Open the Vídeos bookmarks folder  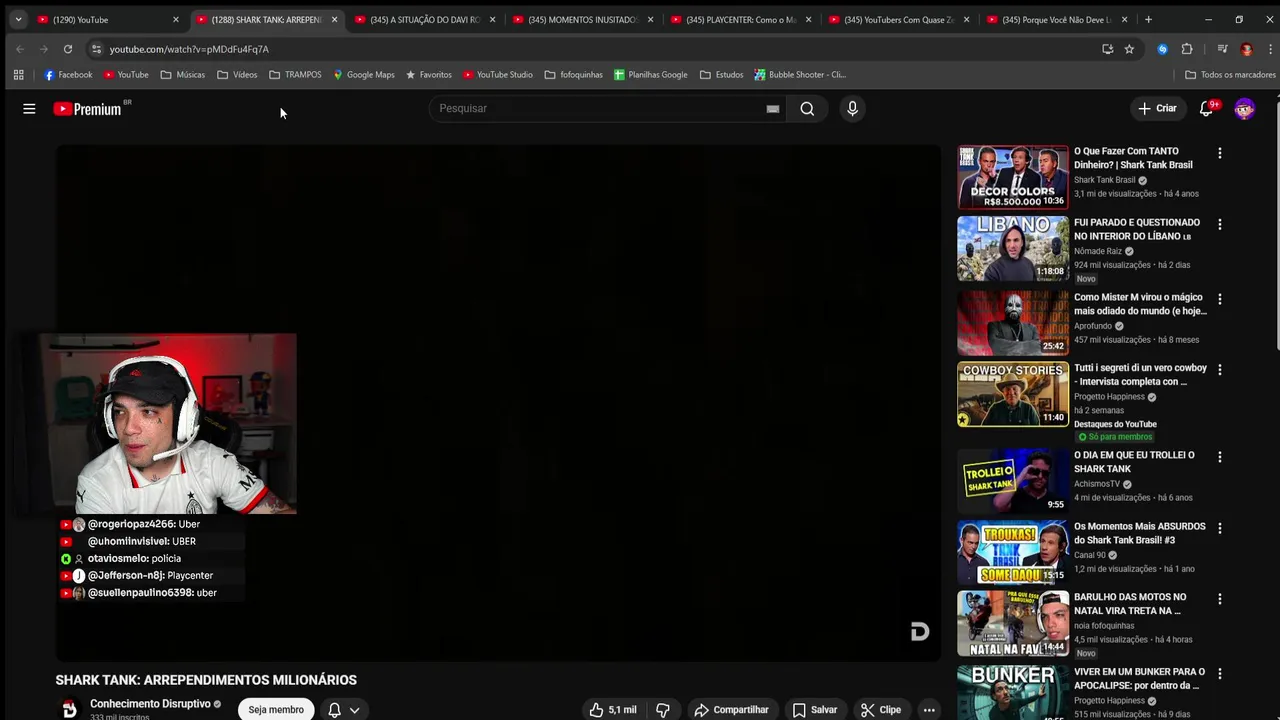click(x=237, y=74)
